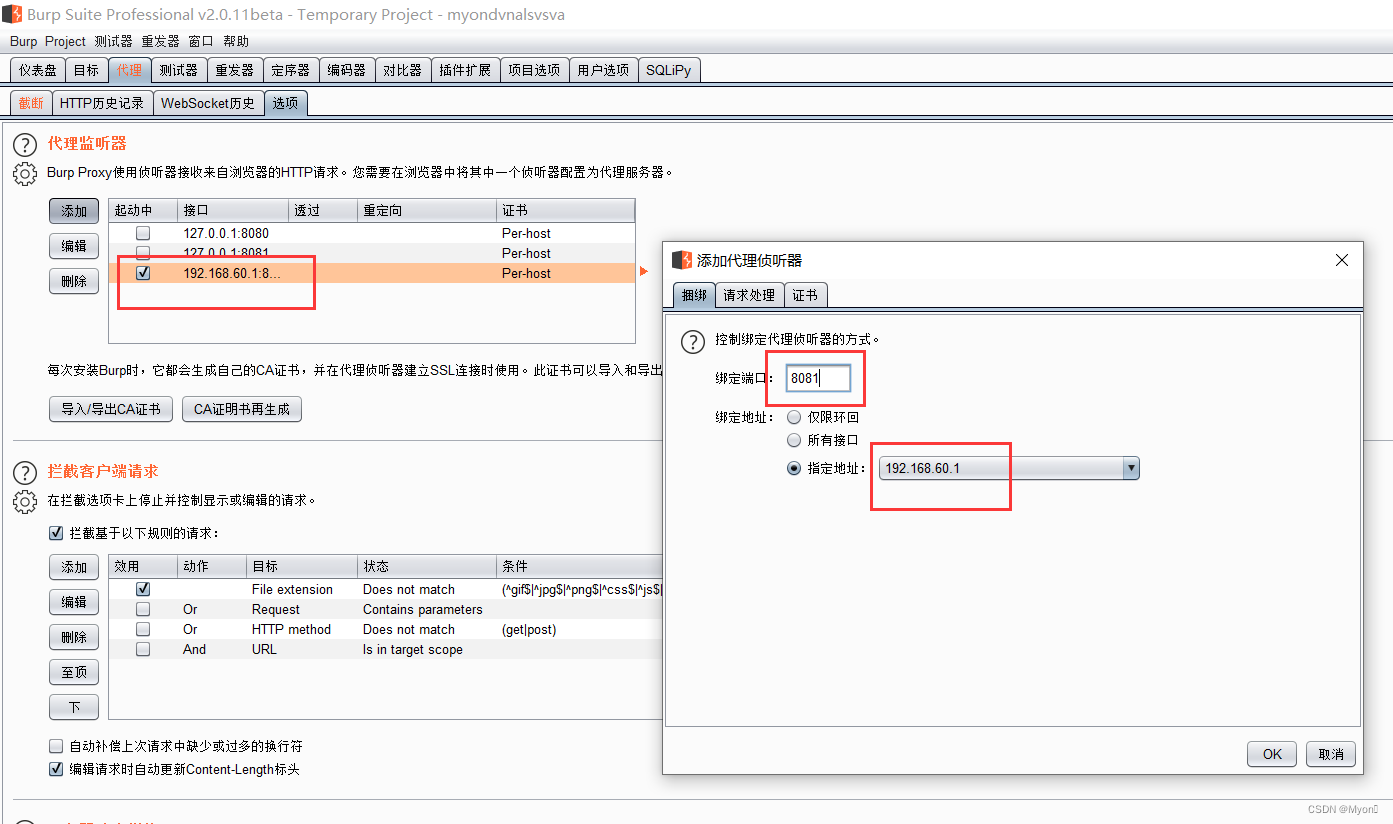Viewport: 1393px width, 824px height.
Task: Switch to the 编码器 tab
Action: (347, 70)
